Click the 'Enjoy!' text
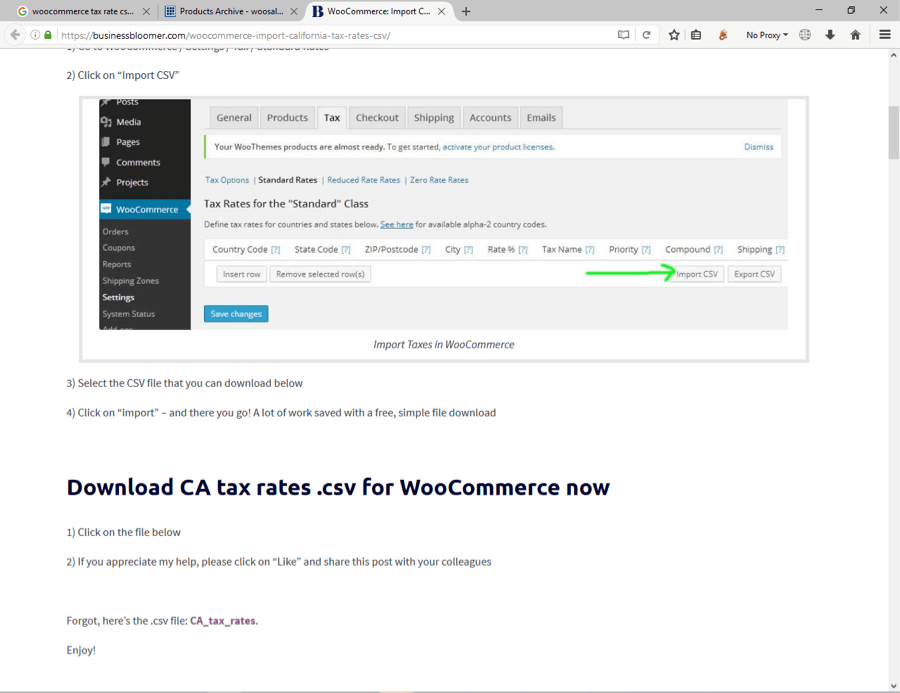 click(x=81, y=651)
